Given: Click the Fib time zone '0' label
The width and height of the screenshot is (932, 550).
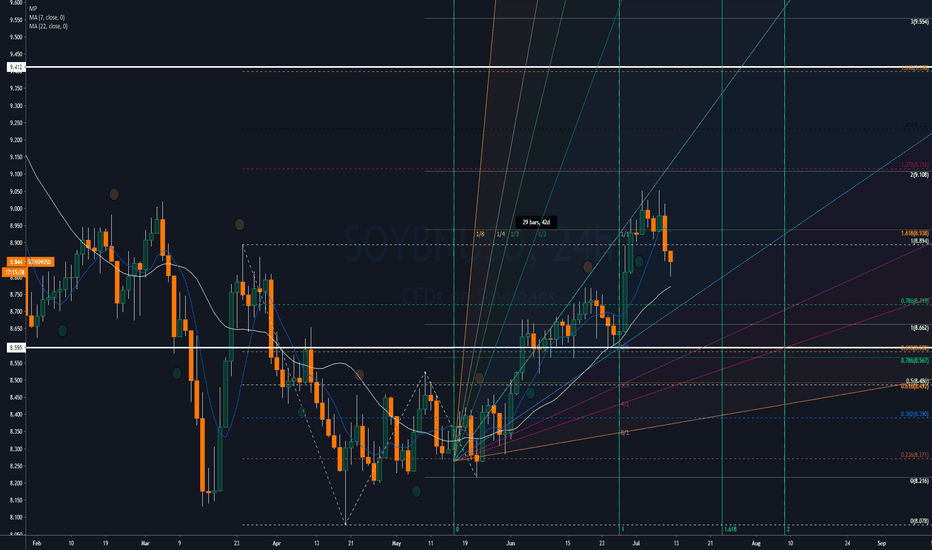Looking at the screenshot, I should [x=457, y=529].
